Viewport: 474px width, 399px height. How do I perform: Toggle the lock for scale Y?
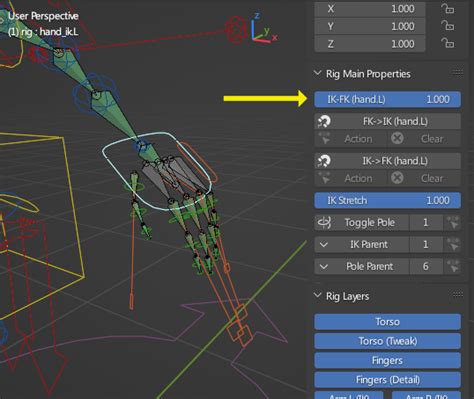coord(448,26)
